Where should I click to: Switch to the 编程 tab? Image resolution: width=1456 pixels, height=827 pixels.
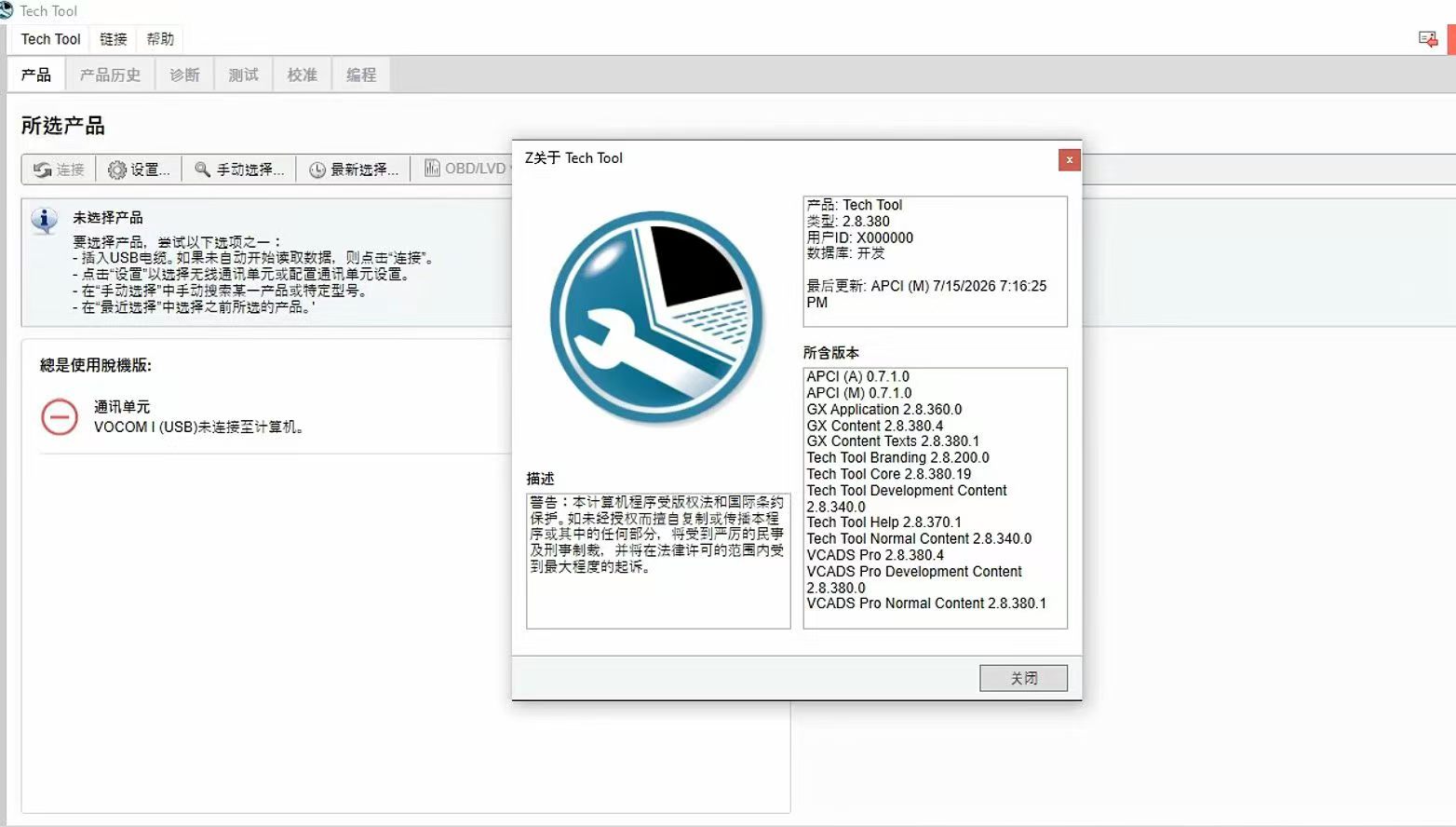pyautogui.click(x=361, y=75)
